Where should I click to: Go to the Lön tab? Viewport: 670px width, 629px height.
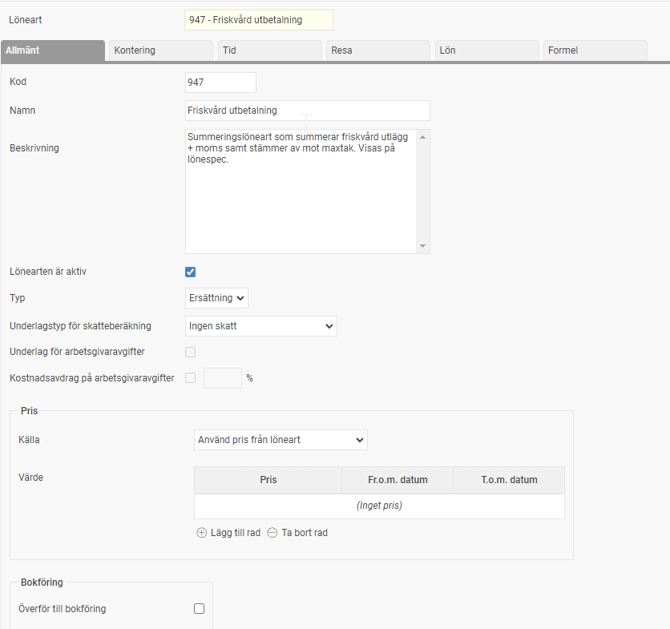tap(487, 50)
